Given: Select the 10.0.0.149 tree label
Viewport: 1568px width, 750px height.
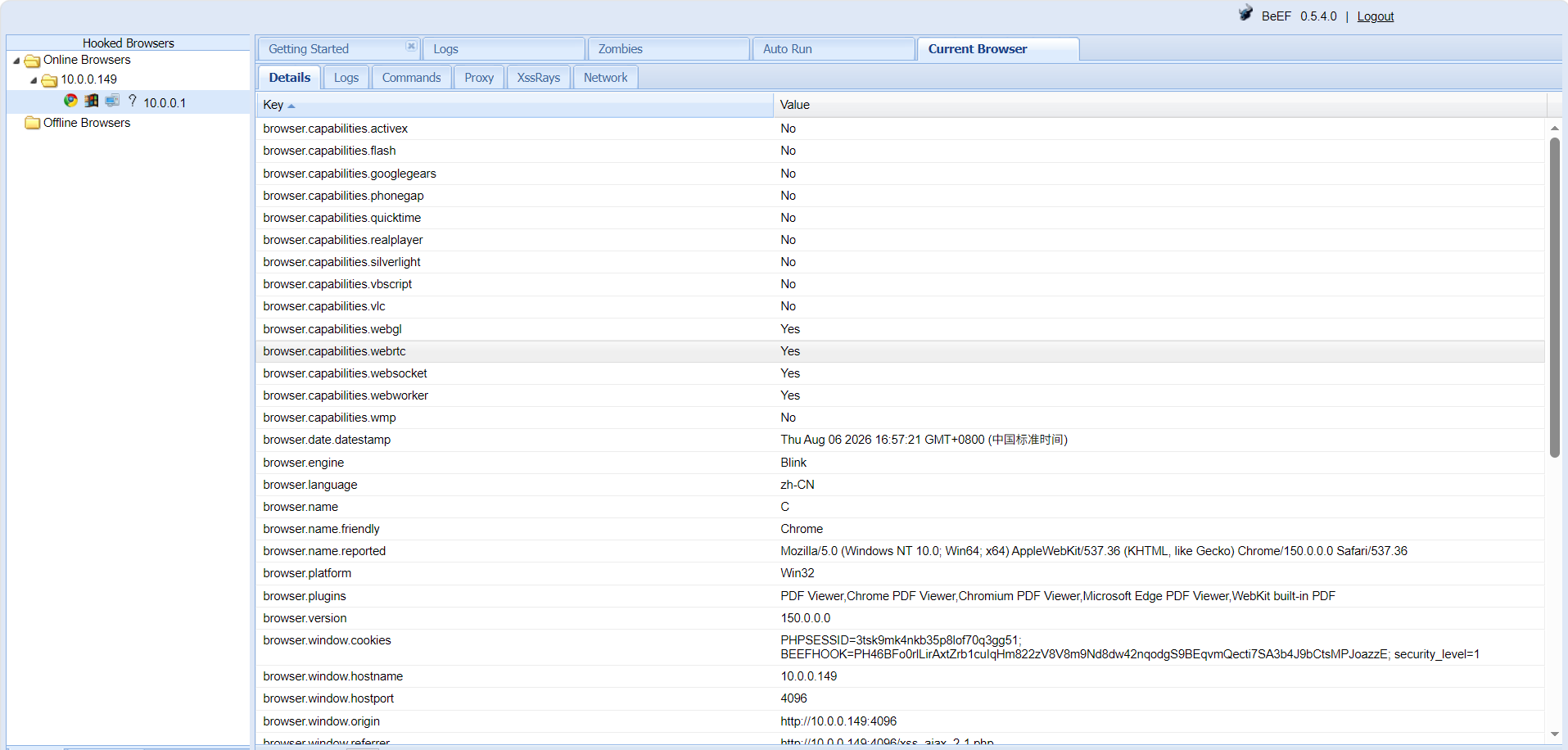Looking at the screenshot, I should [x=89, y=80].
